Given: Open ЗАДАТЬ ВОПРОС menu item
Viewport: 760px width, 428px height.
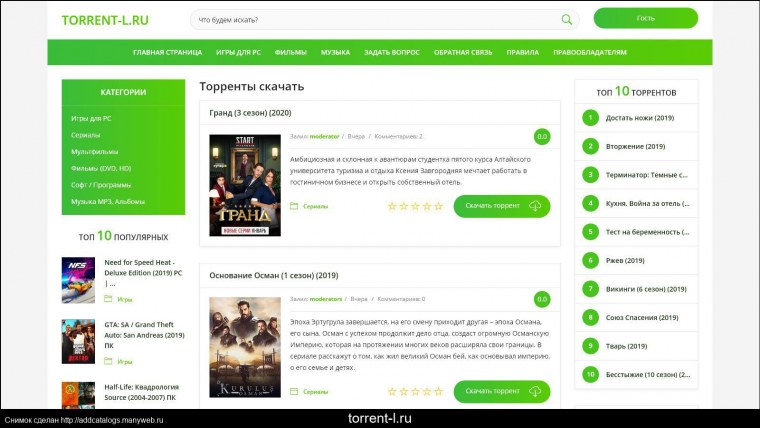Looking at the screenshot, I should point(392,52).
